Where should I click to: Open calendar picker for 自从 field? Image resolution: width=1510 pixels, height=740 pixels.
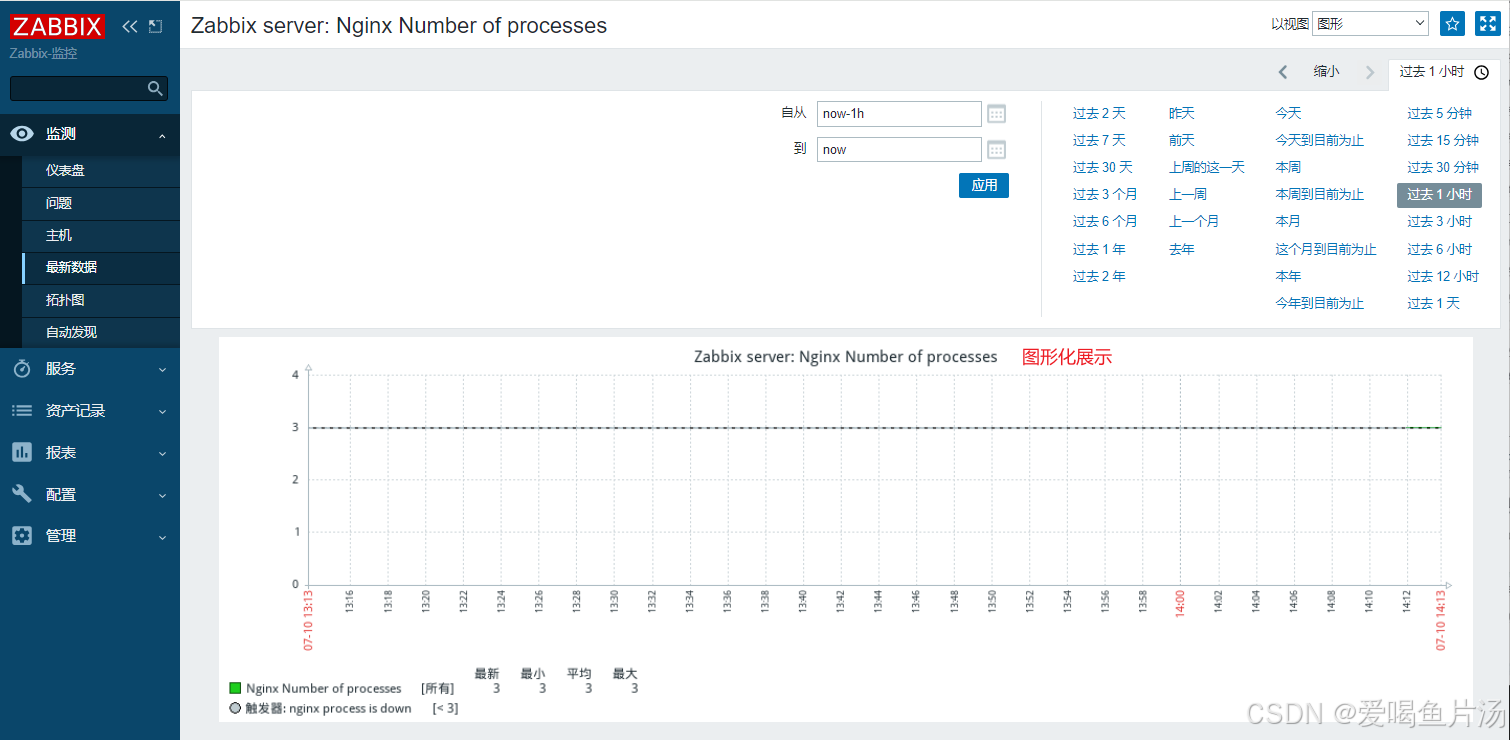pyautogui.click(x=996, y=114)
